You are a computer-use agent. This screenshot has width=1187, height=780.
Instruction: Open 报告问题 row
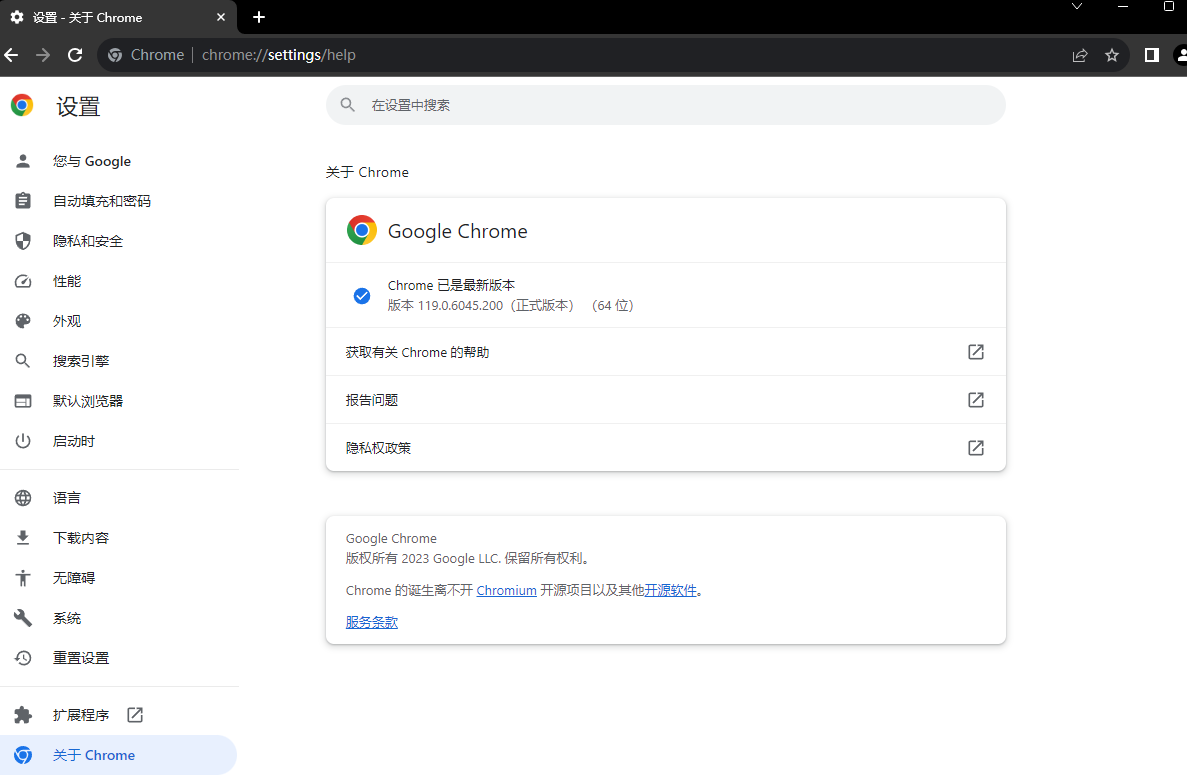[665, 400]
